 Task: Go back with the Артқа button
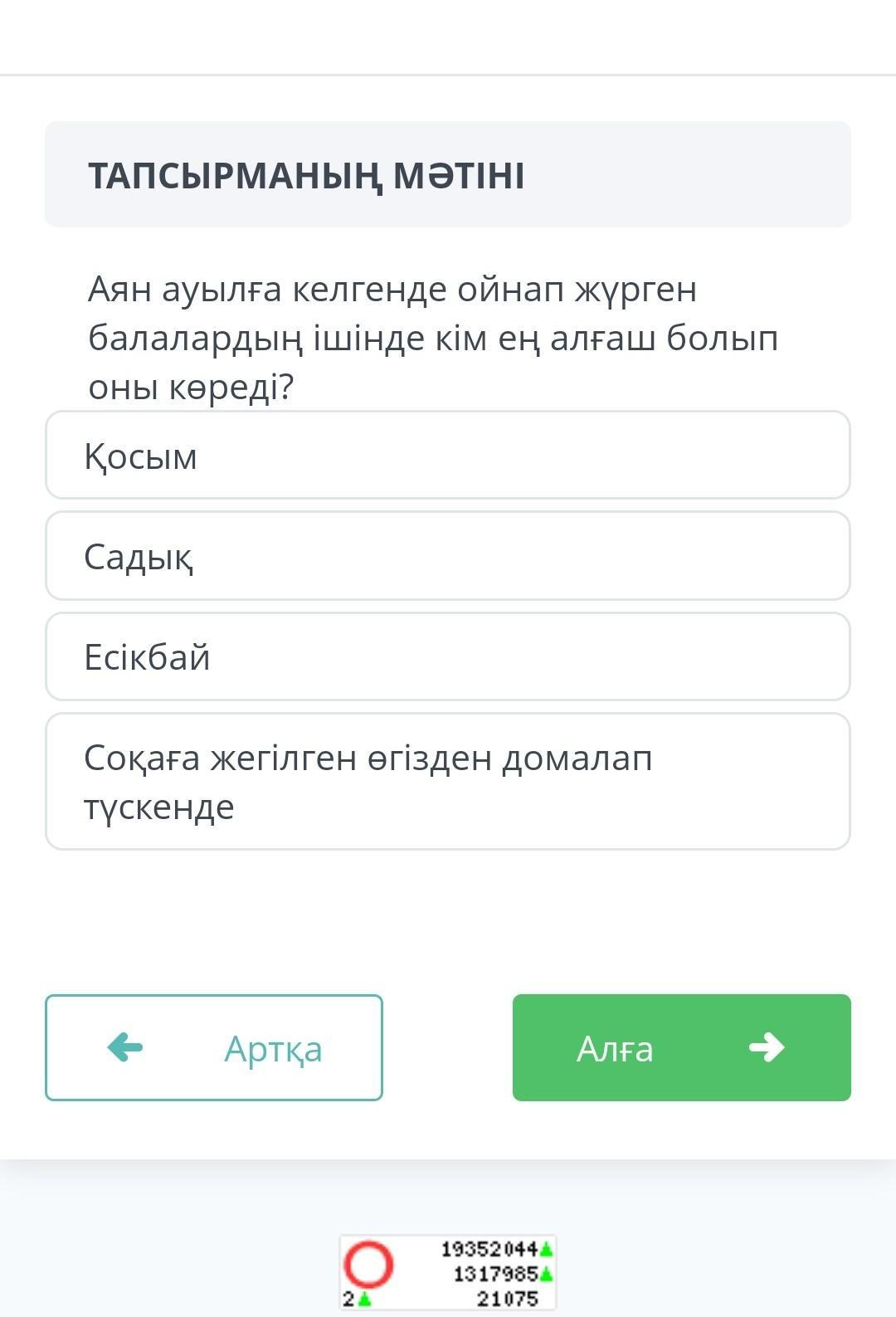[x=214, y=1047]
